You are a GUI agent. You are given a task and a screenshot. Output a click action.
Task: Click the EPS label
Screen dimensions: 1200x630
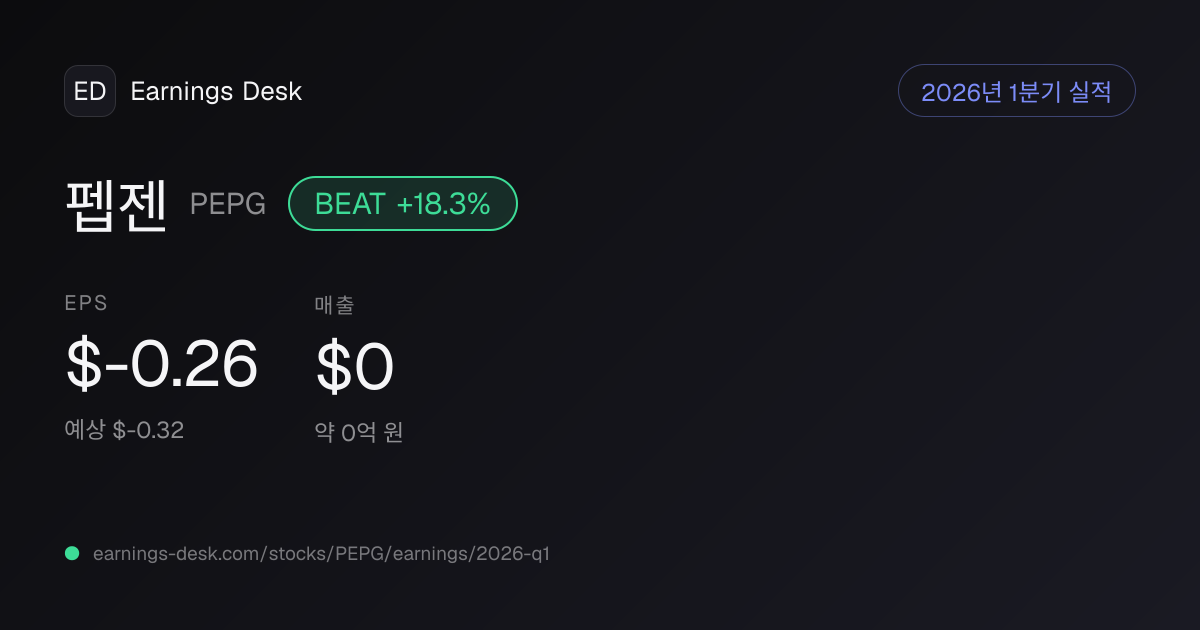[x=86, y=304]
